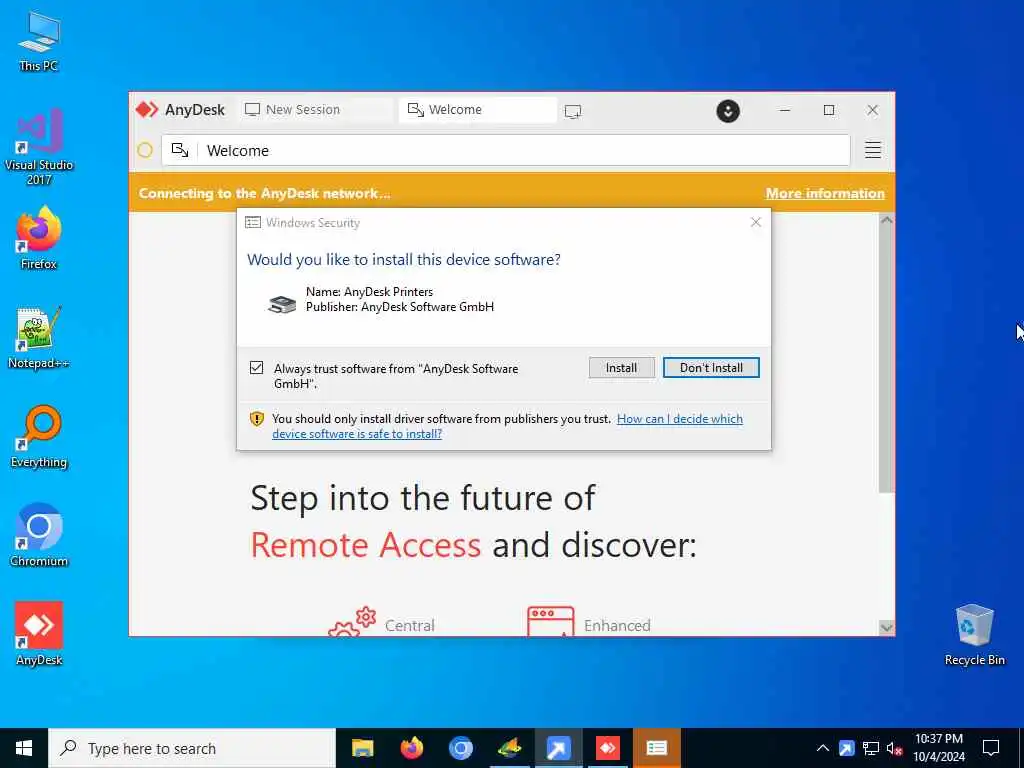The width and height of the screenshot is (1024, 768).
Task: Click the Windows Security taskbar button
Action: click(x=656, y=748)
